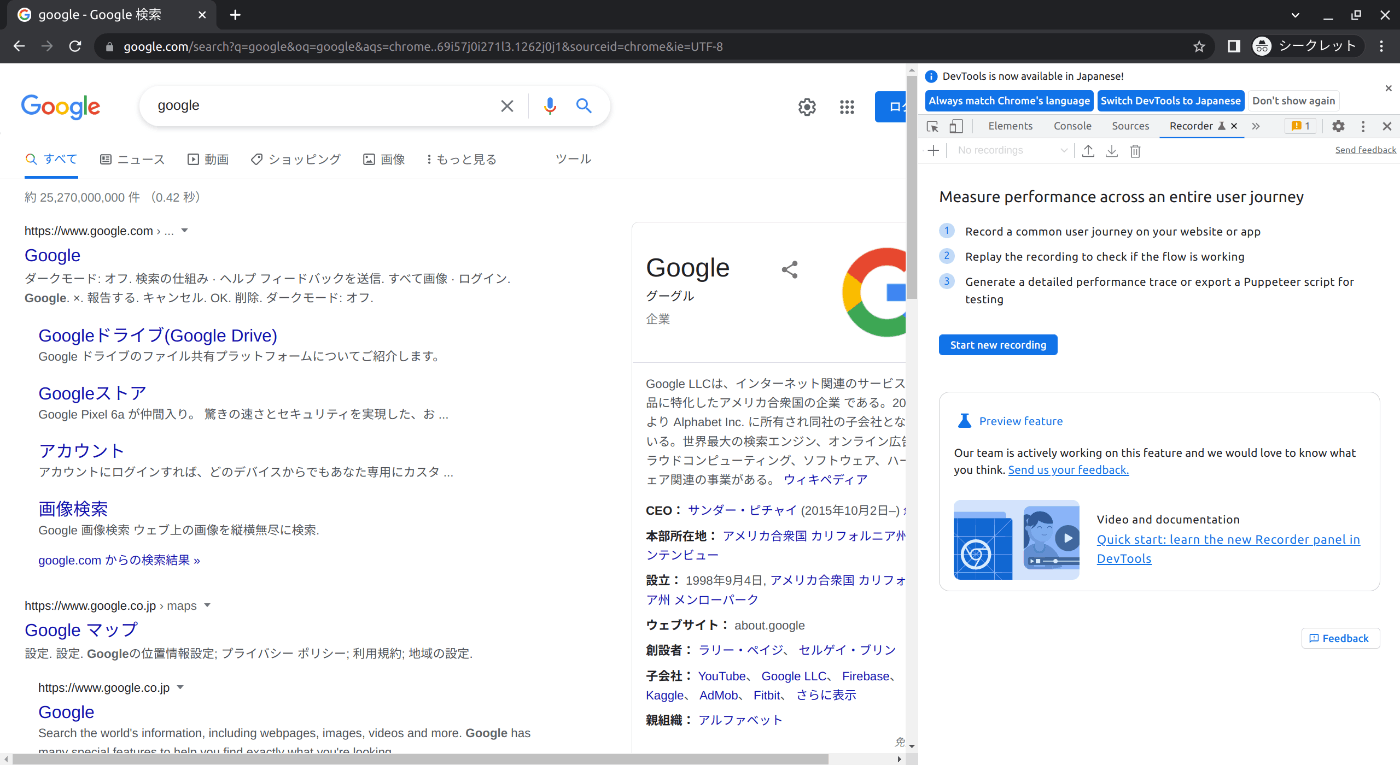Delete the recording with the trash icon
This screenshot has height=765, width=1400.
[x=1135, y=150]
